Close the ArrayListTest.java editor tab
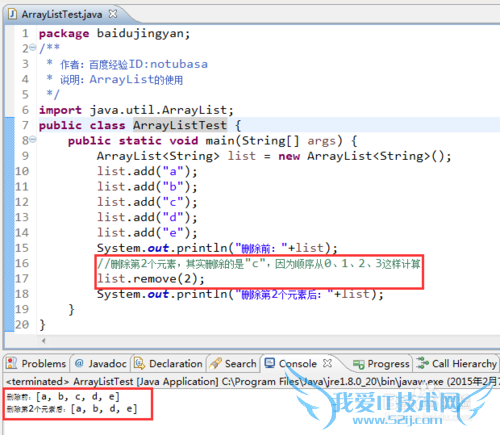 point(113,14)
